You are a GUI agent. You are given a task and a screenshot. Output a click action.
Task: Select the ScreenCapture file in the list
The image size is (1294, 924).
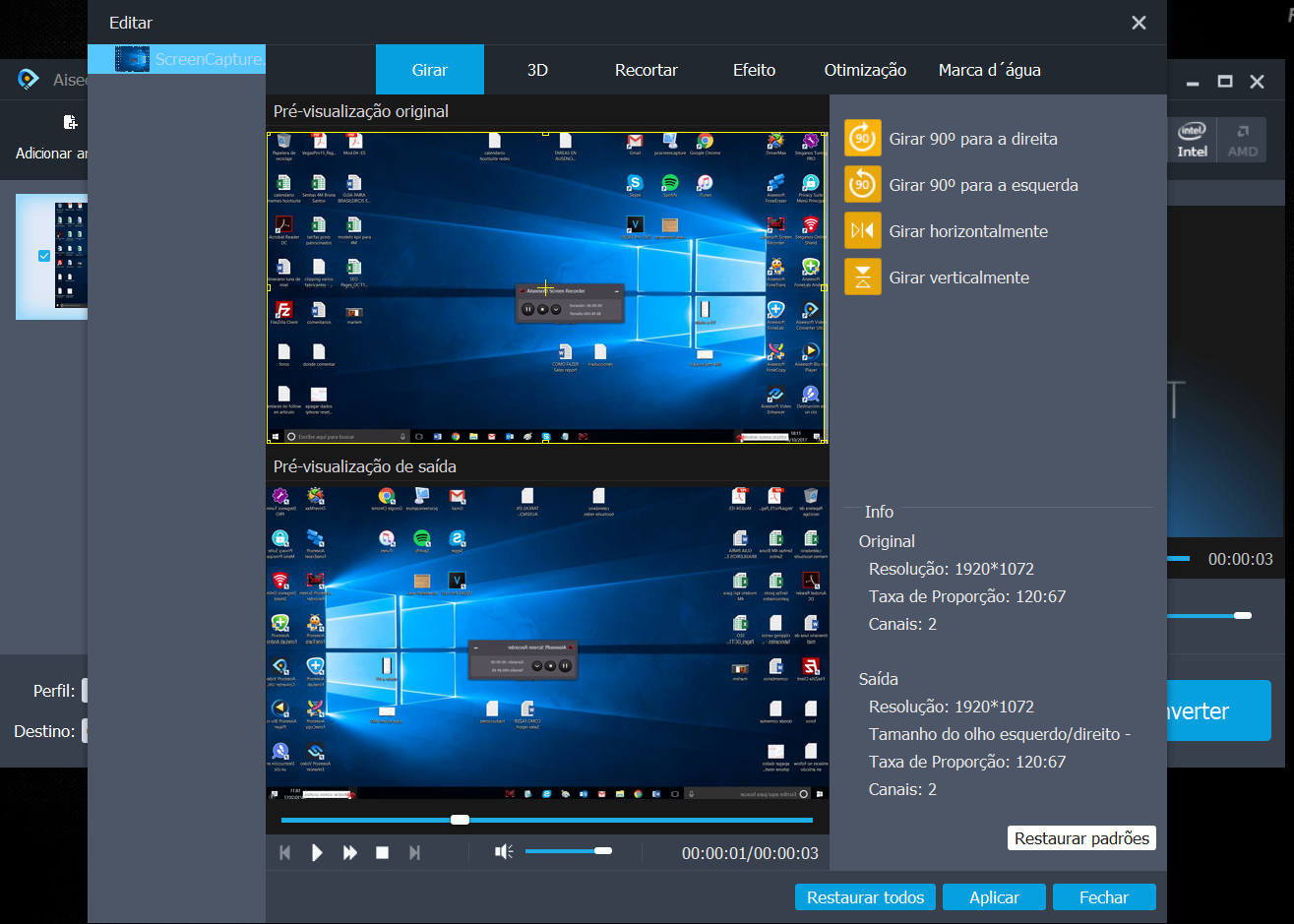pos(187,59)
